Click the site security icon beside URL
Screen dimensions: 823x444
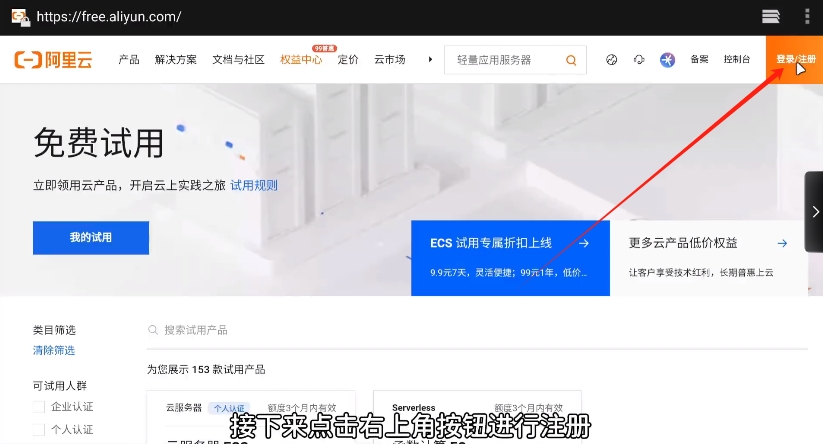[x=18, y=16]
